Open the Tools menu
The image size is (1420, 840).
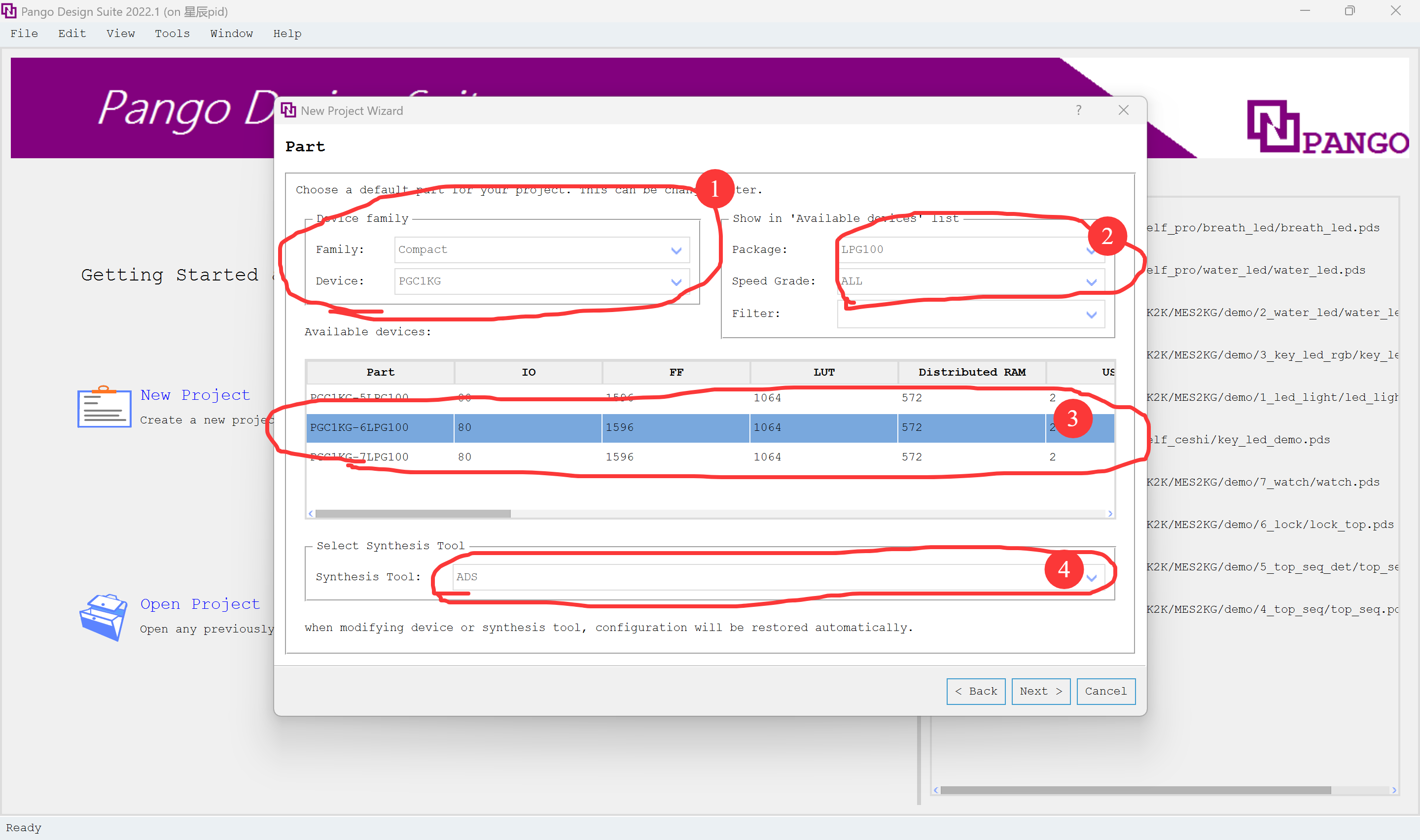[x=172, y=34]
